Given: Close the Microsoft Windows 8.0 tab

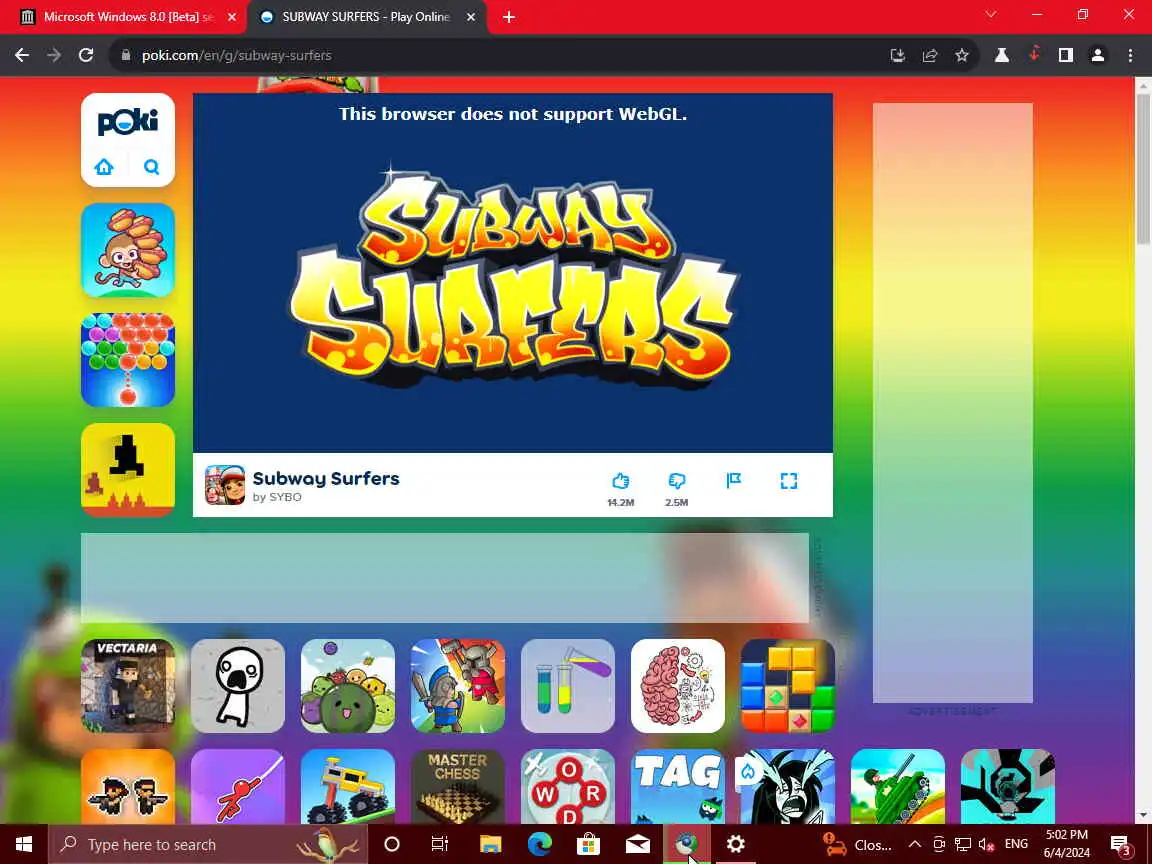Looking at the screenshot, I should click(232, 17).
